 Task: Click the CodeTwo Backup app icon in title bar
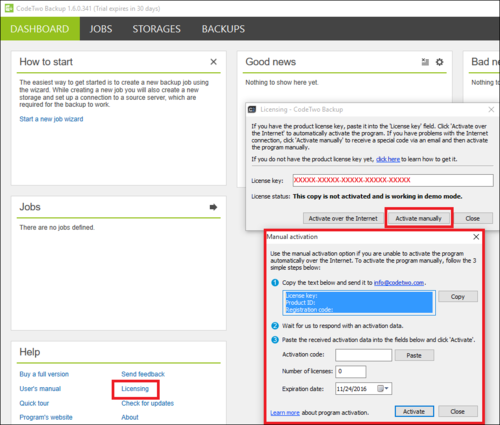point(9,8)
